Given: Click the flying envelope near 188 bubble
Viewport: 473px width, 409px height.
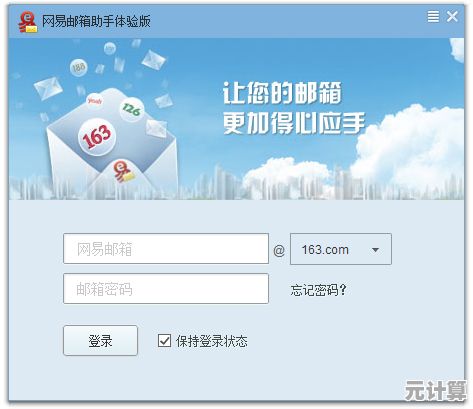Looking at the screenshot, I should coord(48,88).
